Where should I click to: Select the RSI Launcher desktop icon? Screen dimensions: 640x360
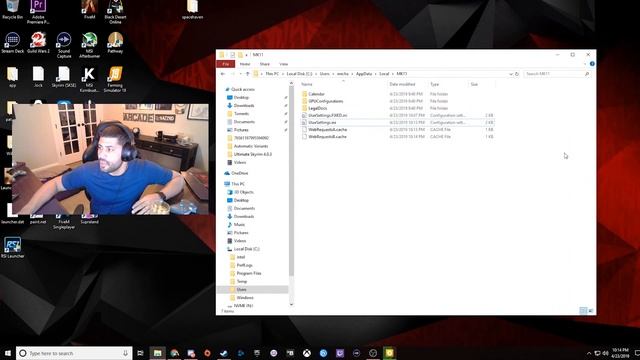(x=12, y=247)
